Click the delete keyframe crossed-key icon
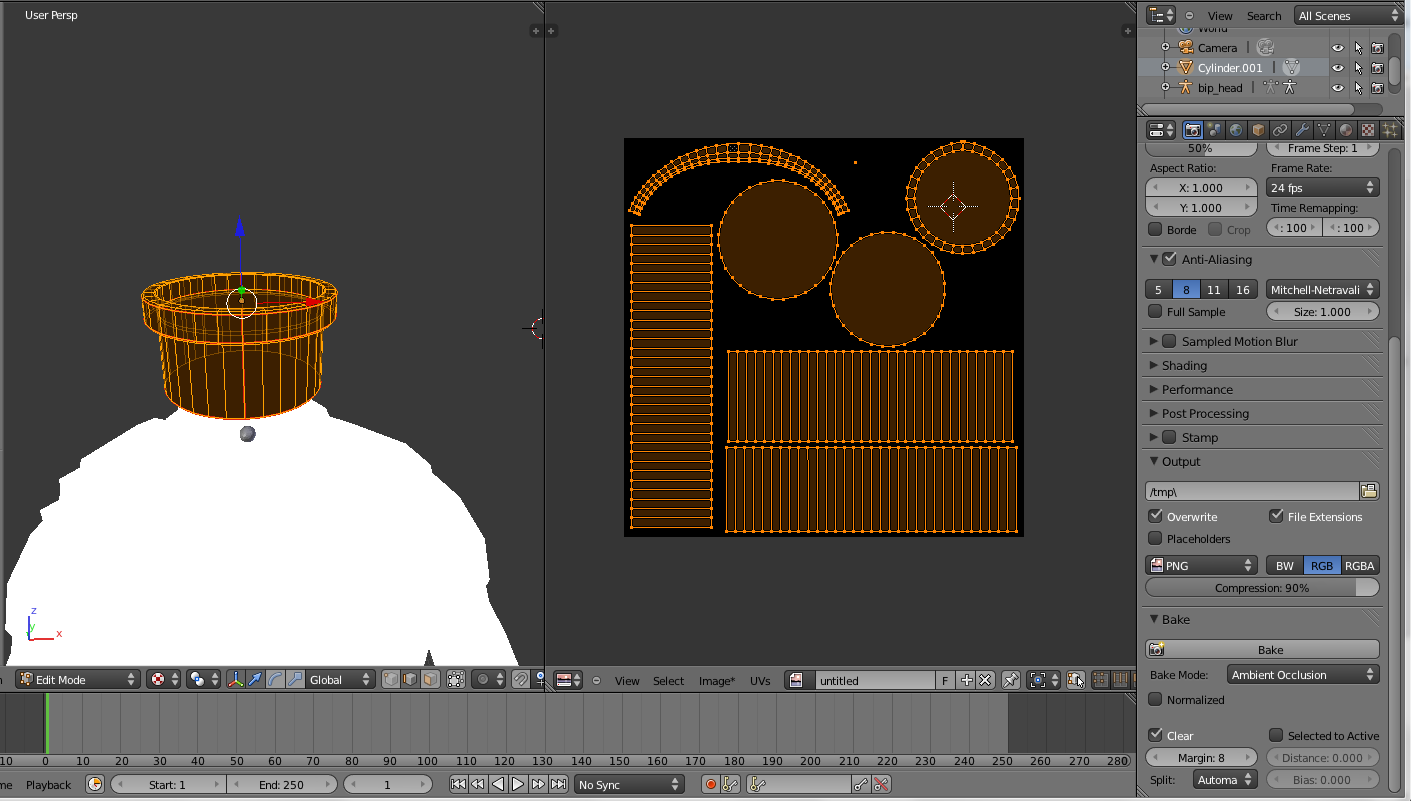 [882, 785]
